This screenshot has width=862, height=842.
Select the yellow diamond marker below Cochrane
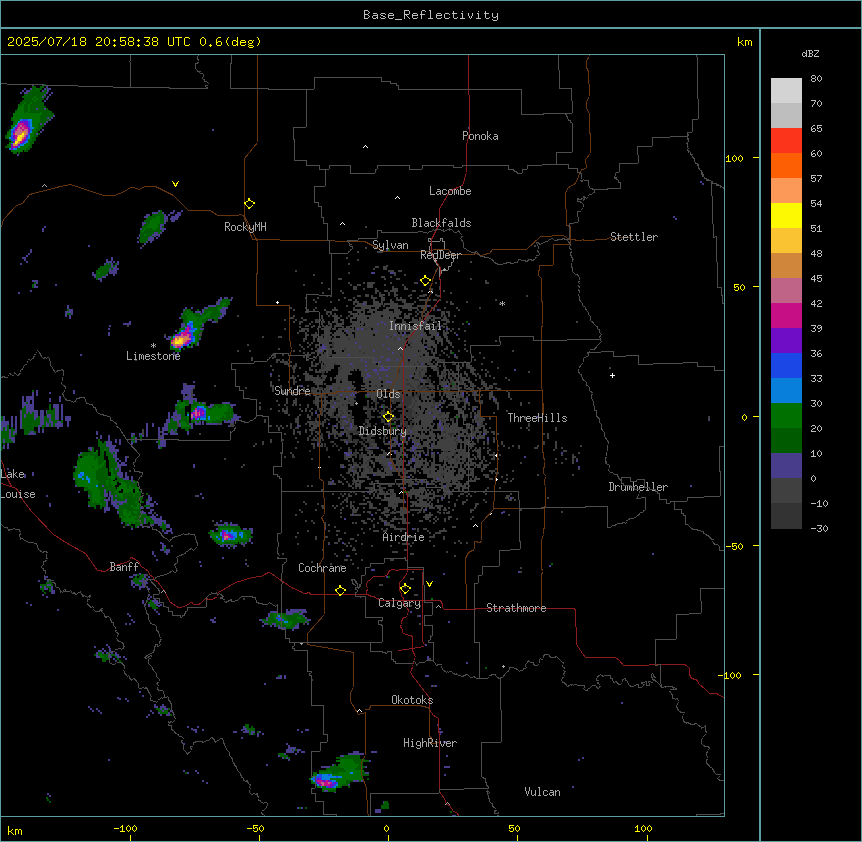tap(340, 590)
